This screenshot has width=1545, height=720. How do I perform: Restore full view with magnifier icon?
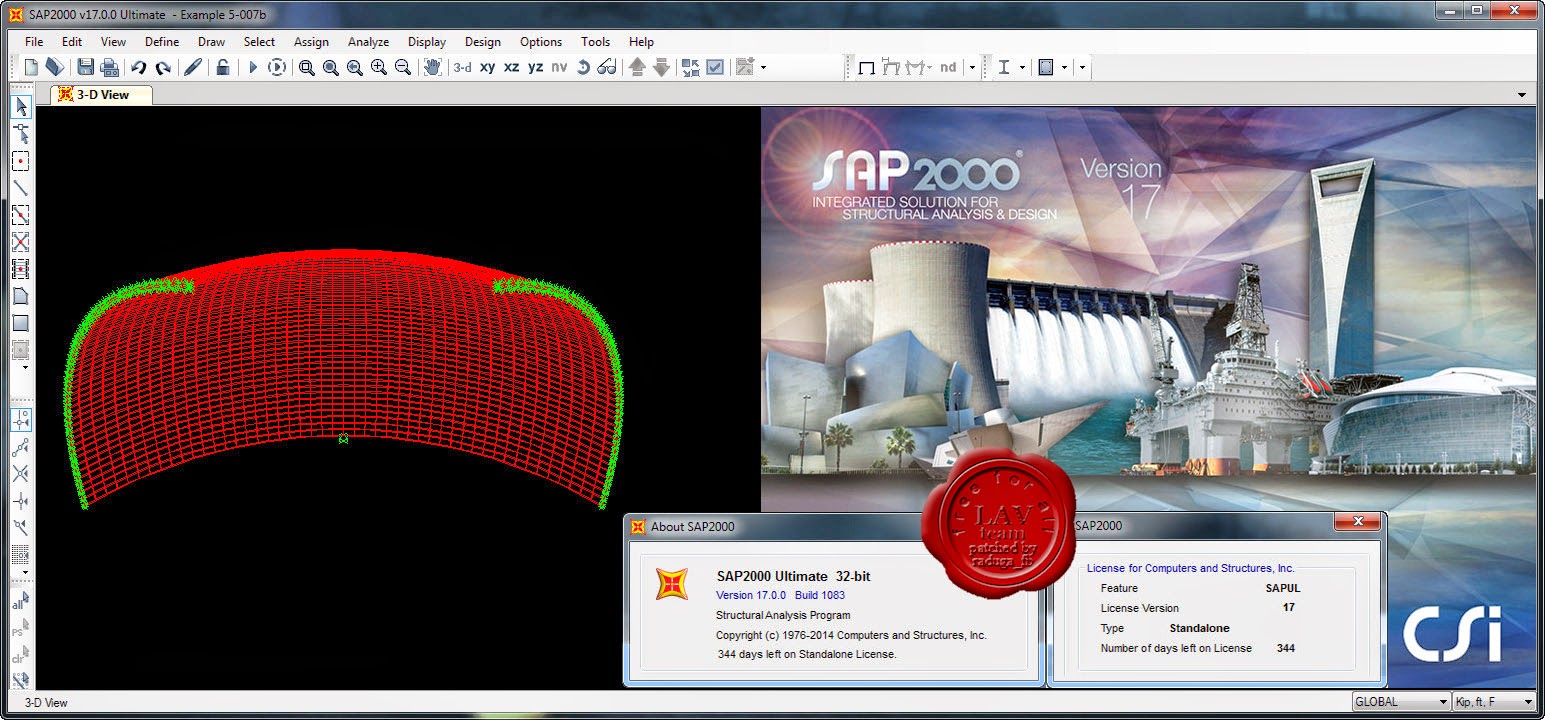coord(331,67)
